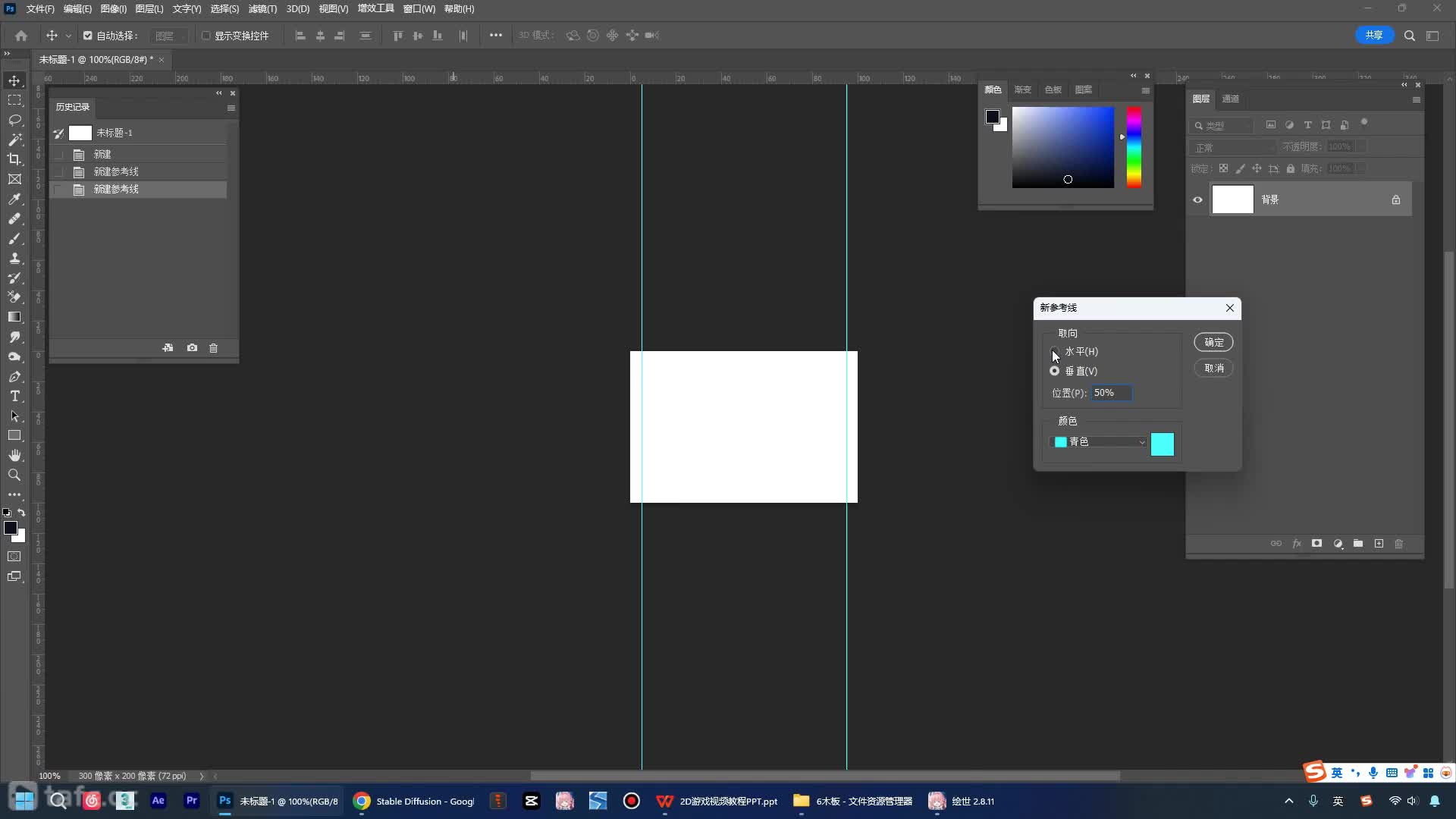Enable Show Transform Controls (显示变换控件) checkbox
Viewport: 1456px width, 819px height.
pyautogui.click(x=206, y=36)
